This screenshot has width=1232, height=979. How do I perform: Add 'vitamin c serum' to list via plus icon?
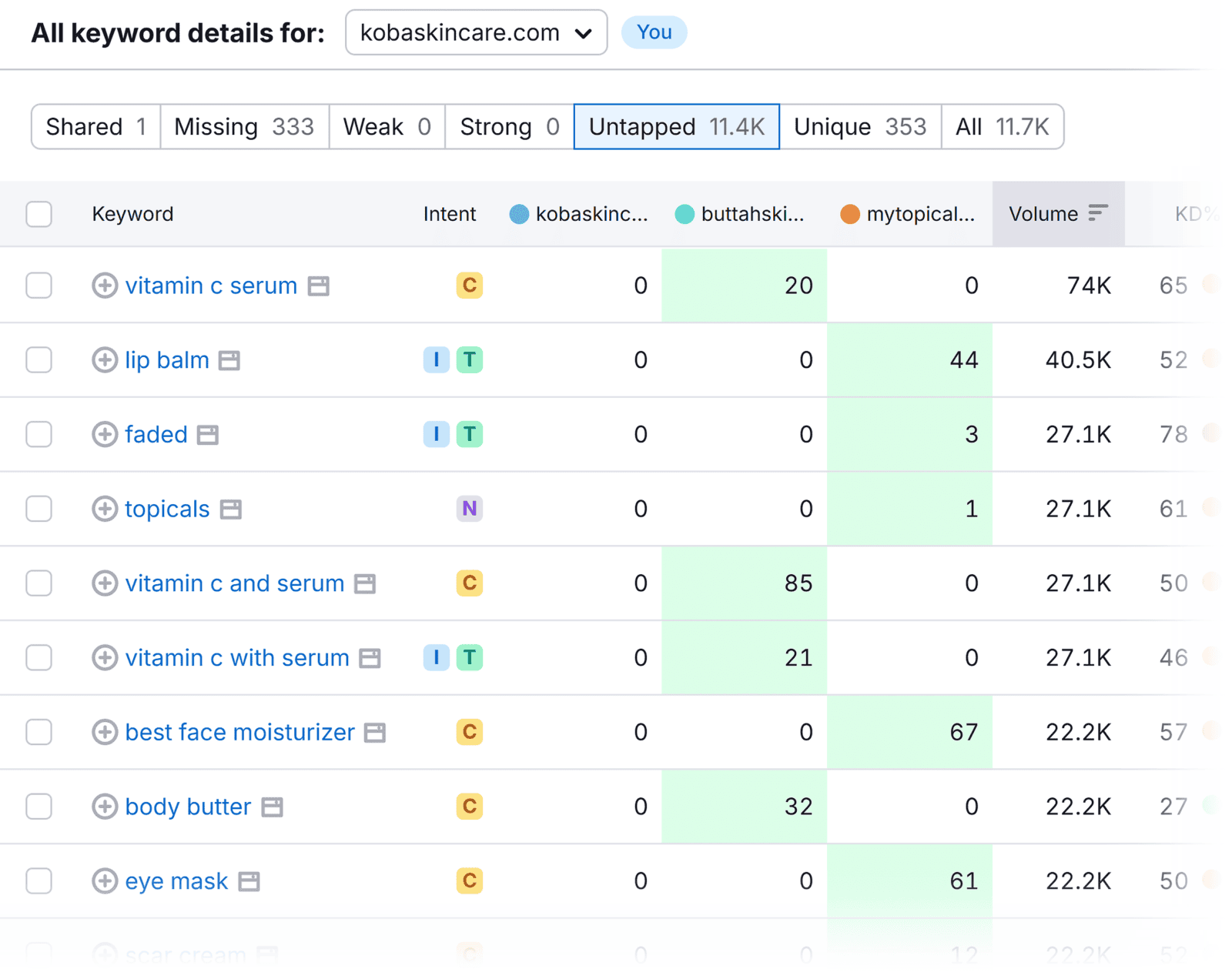[105, 286]
